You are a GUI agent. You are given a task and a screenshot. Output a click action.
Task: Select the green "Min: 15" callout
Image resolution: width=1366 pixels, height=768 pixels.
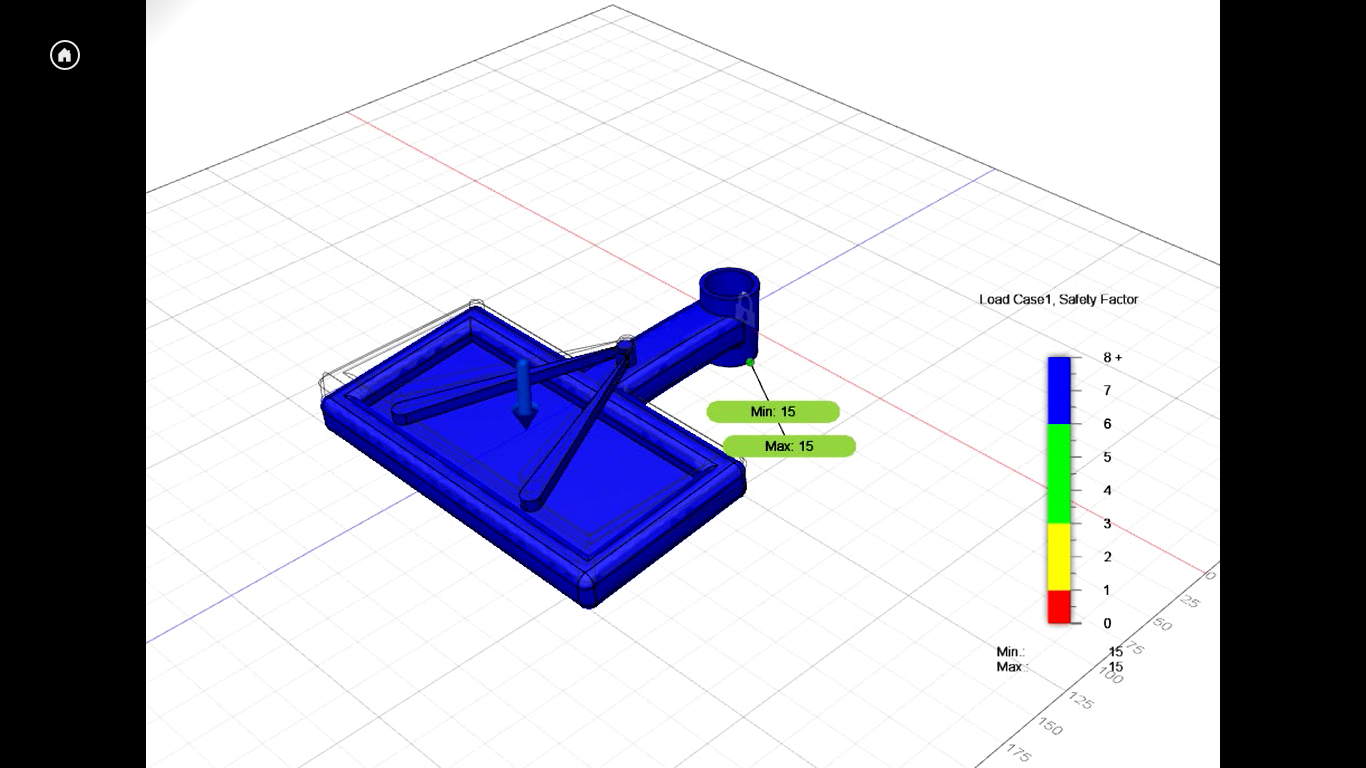(773, 411)
